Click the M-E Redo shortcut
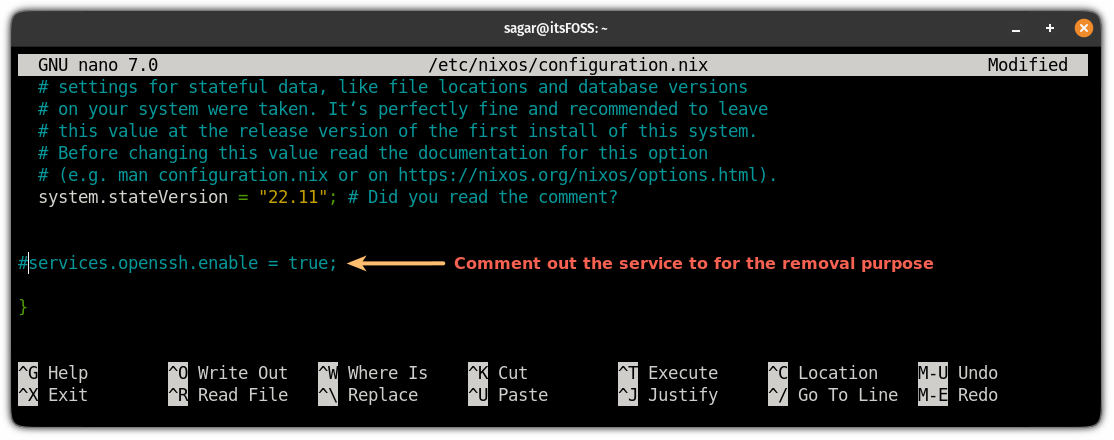This screenshot has width=1114, height=440. pyautogui.click(x=958, y=395)
